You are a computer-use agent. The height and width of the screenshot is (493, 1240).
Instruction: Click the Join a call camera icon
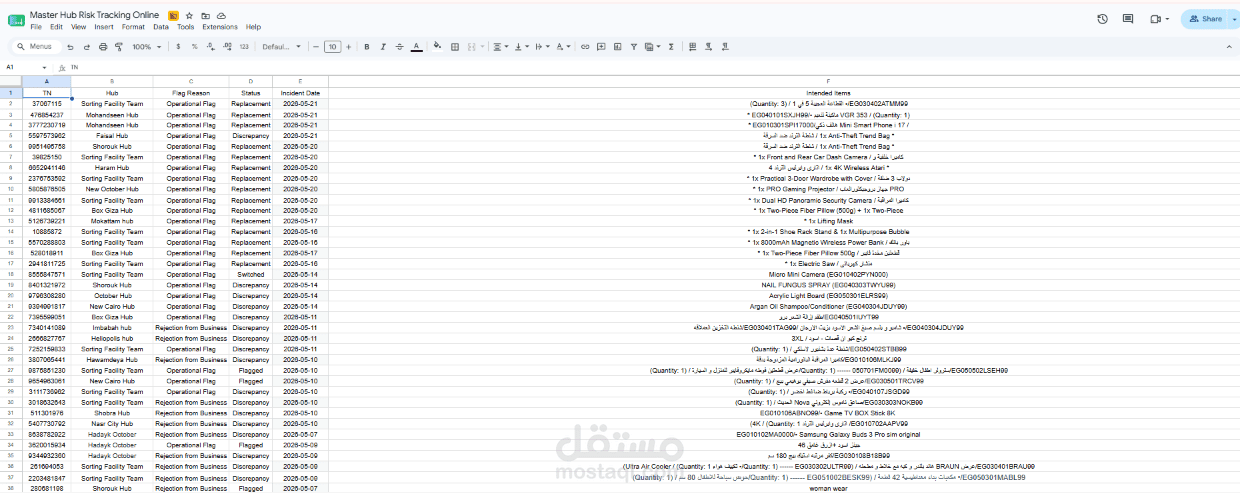click(1156, 19)
